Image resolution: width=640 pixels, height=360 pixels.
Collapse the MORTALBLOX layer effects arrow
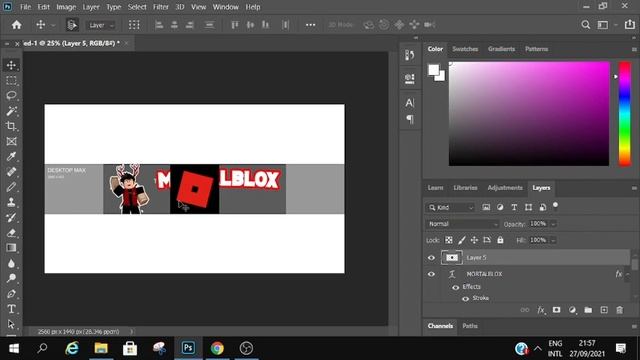coord(628,274)
